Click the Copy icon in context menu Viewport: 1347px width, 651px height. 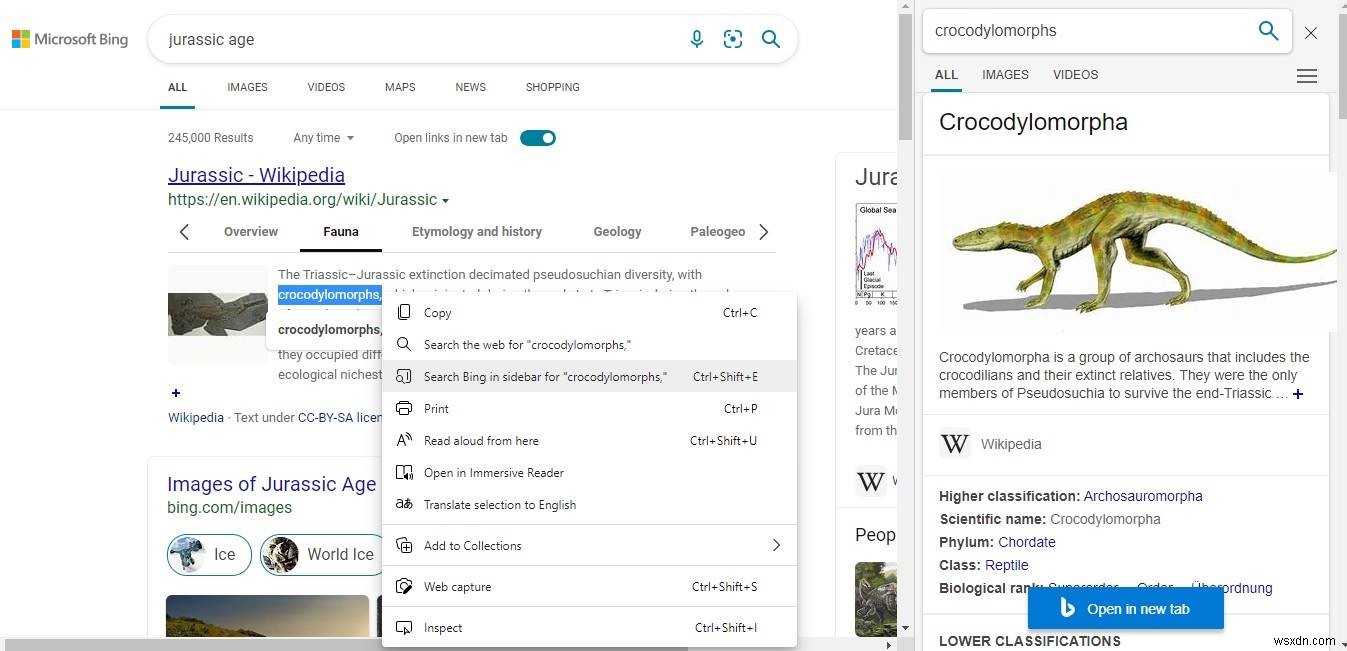point(404,313)
